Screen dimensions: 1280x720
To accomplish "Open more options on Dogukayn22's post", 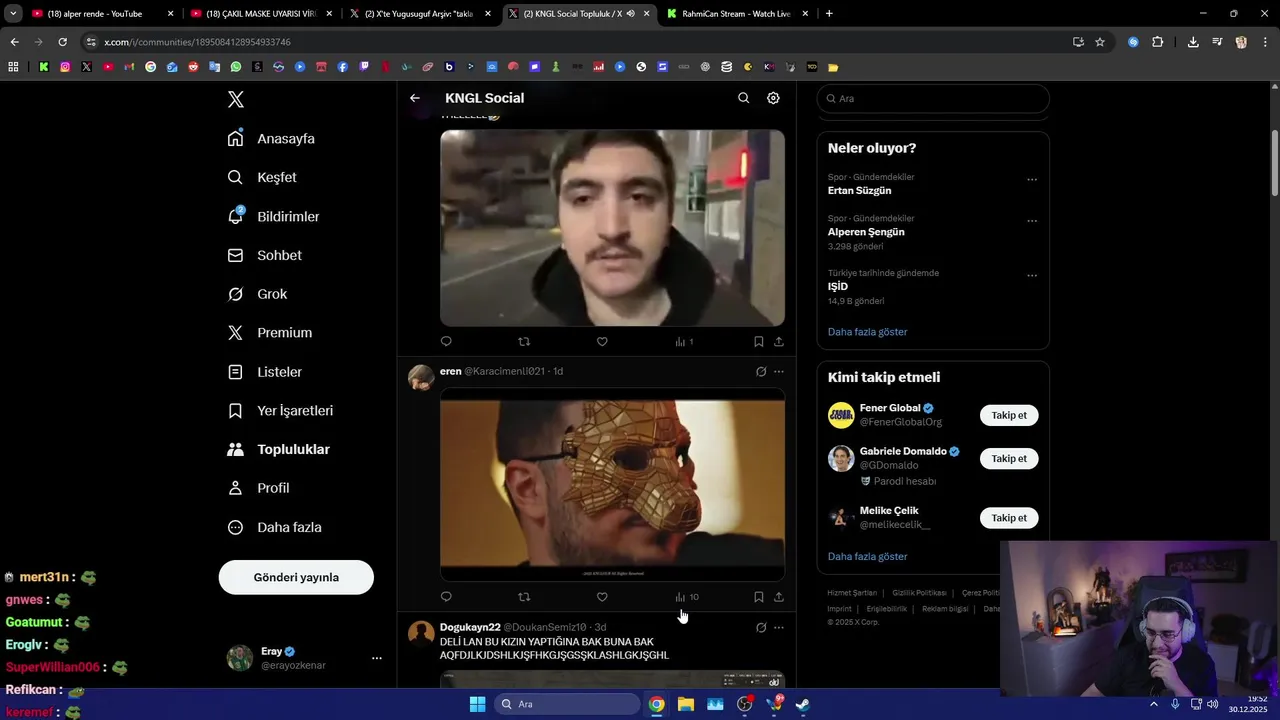I will [x=779, y=628].
